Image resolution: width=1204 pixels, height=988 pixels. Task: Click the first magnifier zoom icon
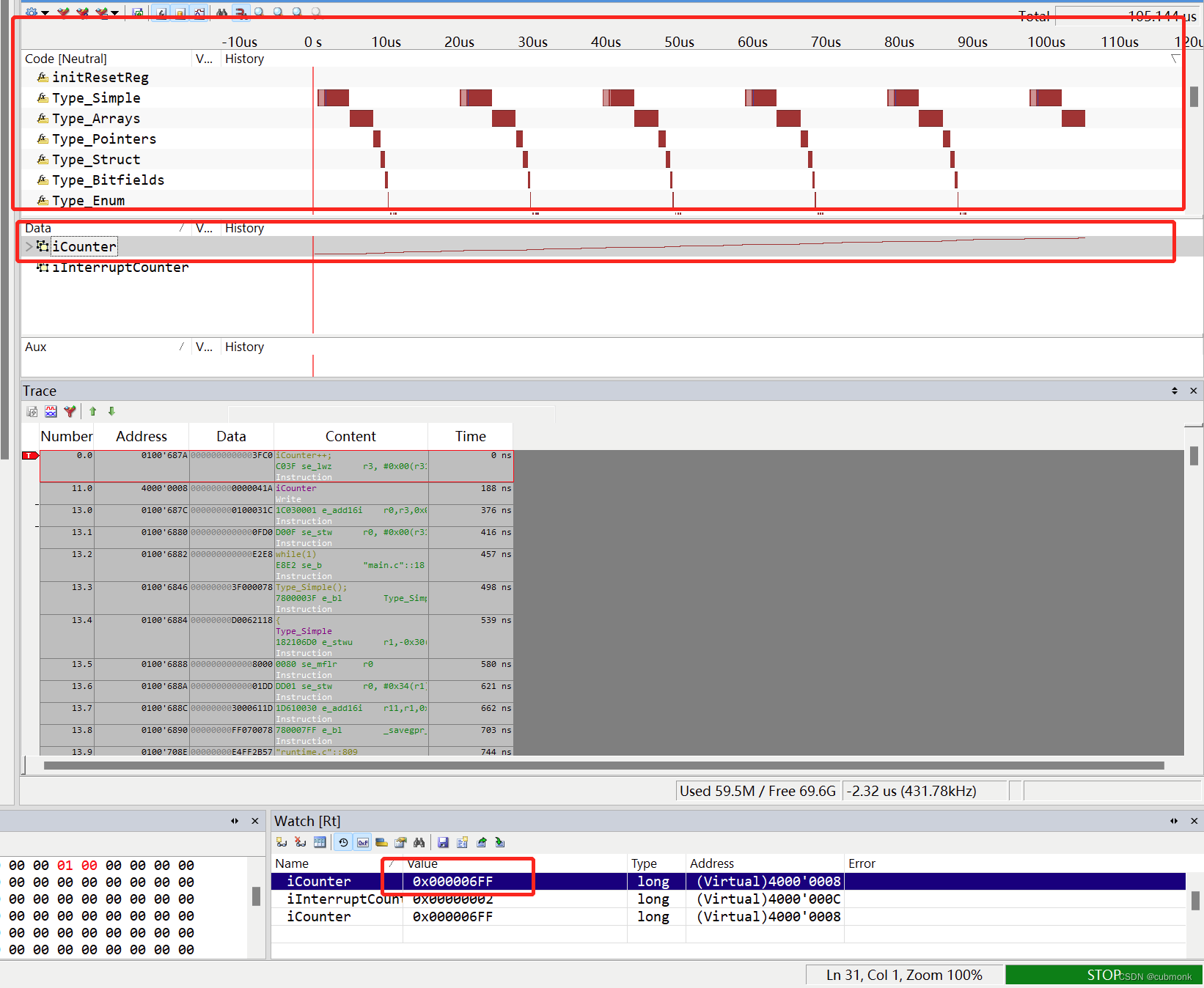(260, 12)
